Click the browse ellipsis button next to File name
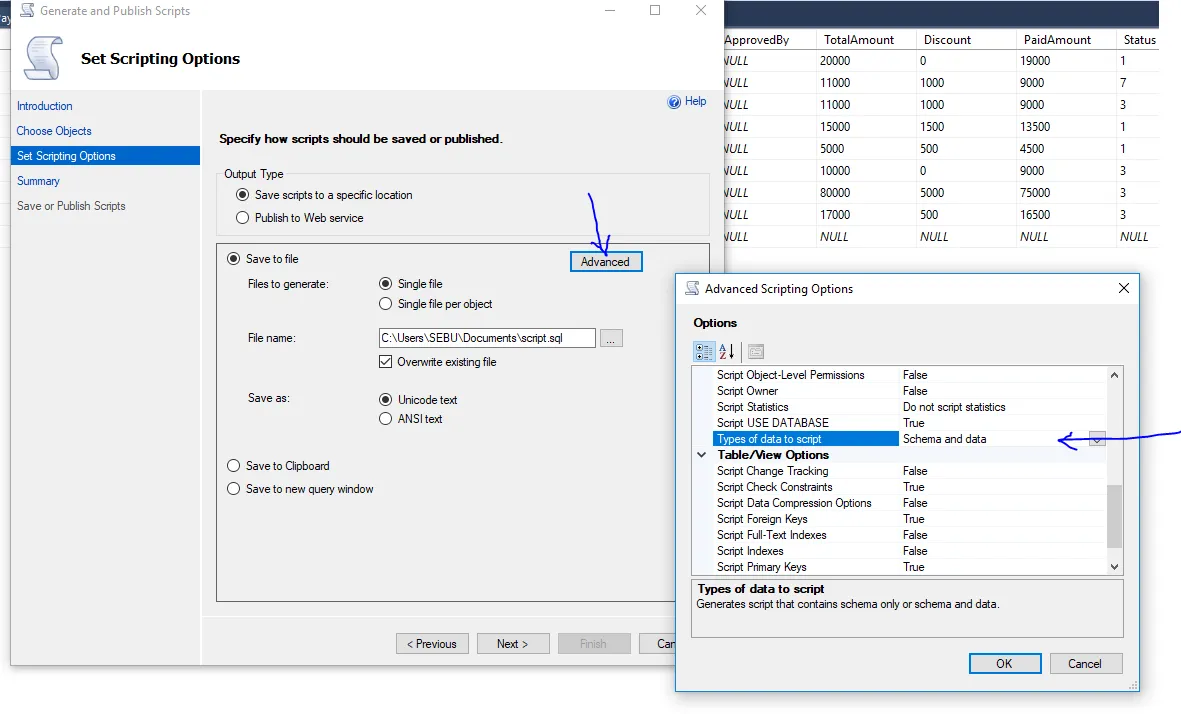 (x=611, y=338)
